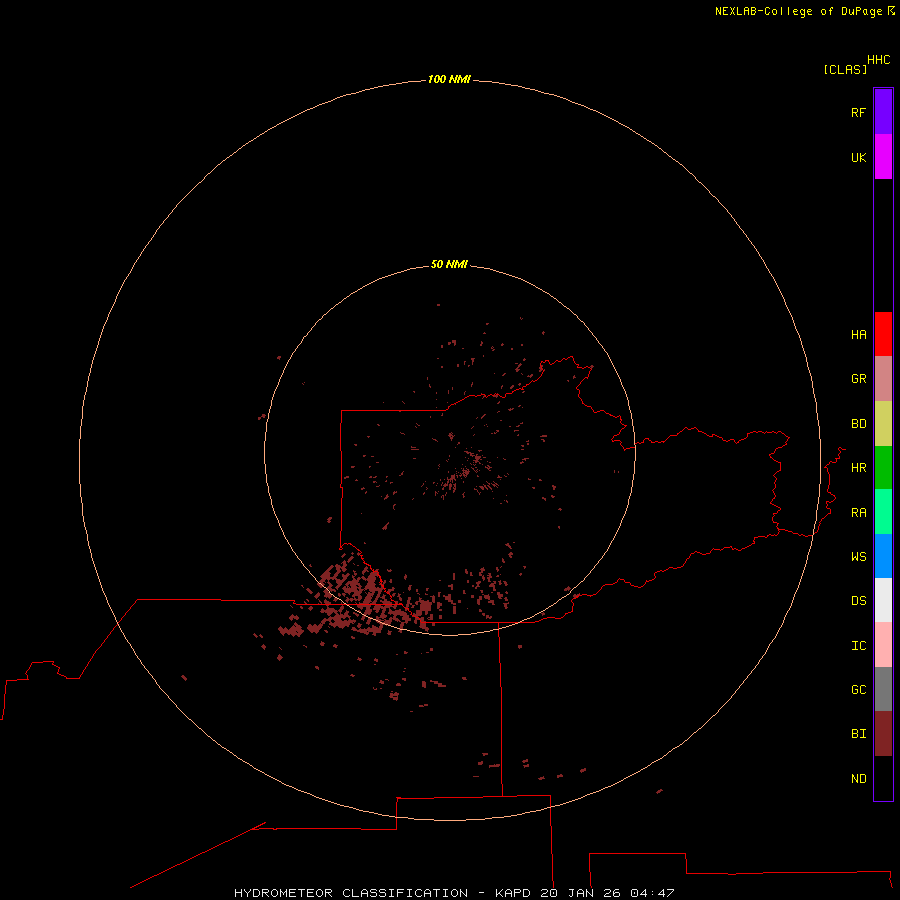Viewport: 900px width, 900px height.
Task: Click the 100 NMI range ring label
Action: coord(449,79)
